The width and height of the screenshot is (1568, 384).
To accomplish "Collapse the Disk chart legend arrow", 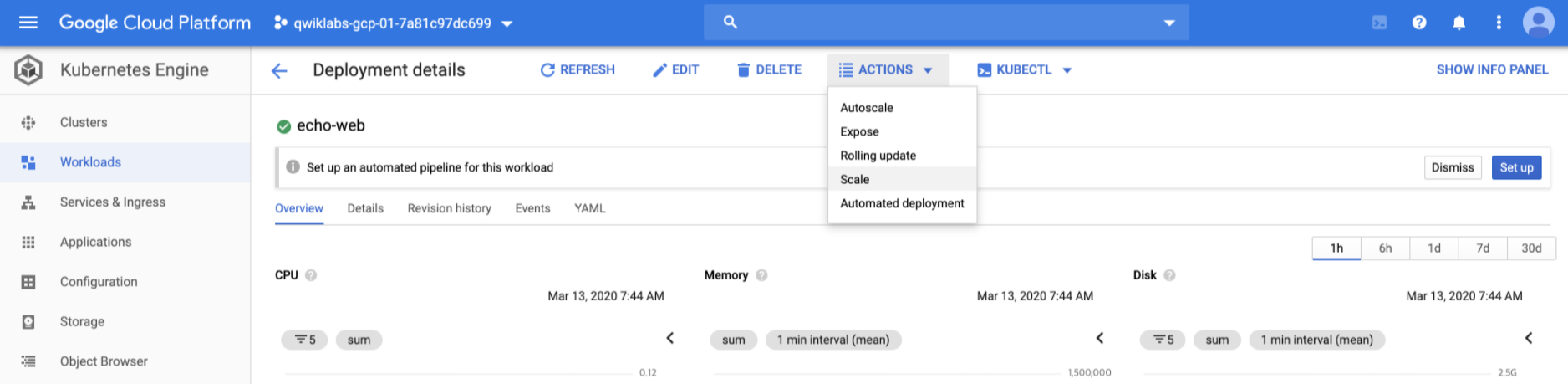I will click(x=1529, y=338).
